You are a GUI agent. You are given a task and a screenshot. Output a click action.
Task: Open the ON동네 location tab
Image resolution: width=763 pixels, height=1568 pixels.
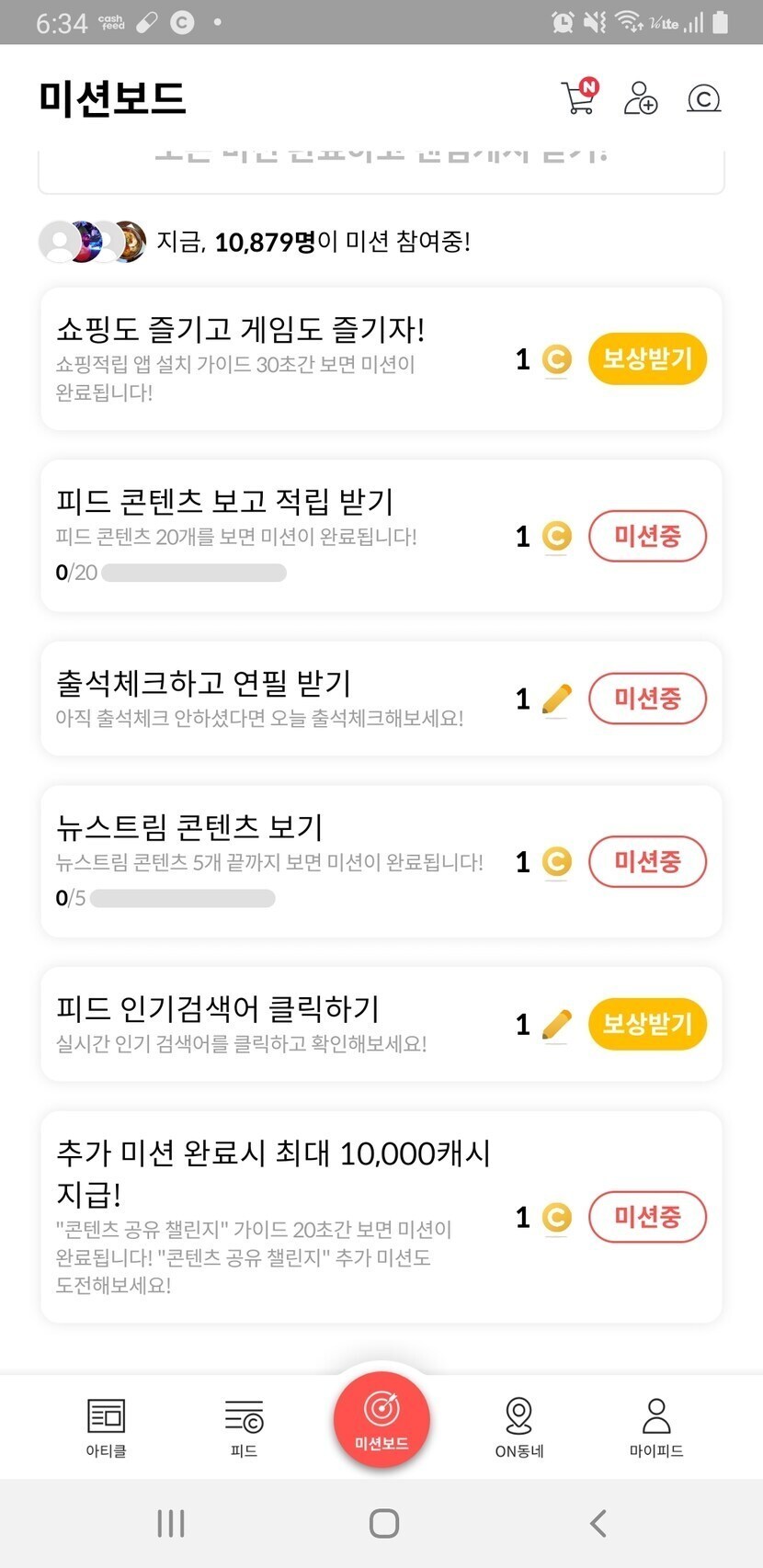coord(519,1427)
